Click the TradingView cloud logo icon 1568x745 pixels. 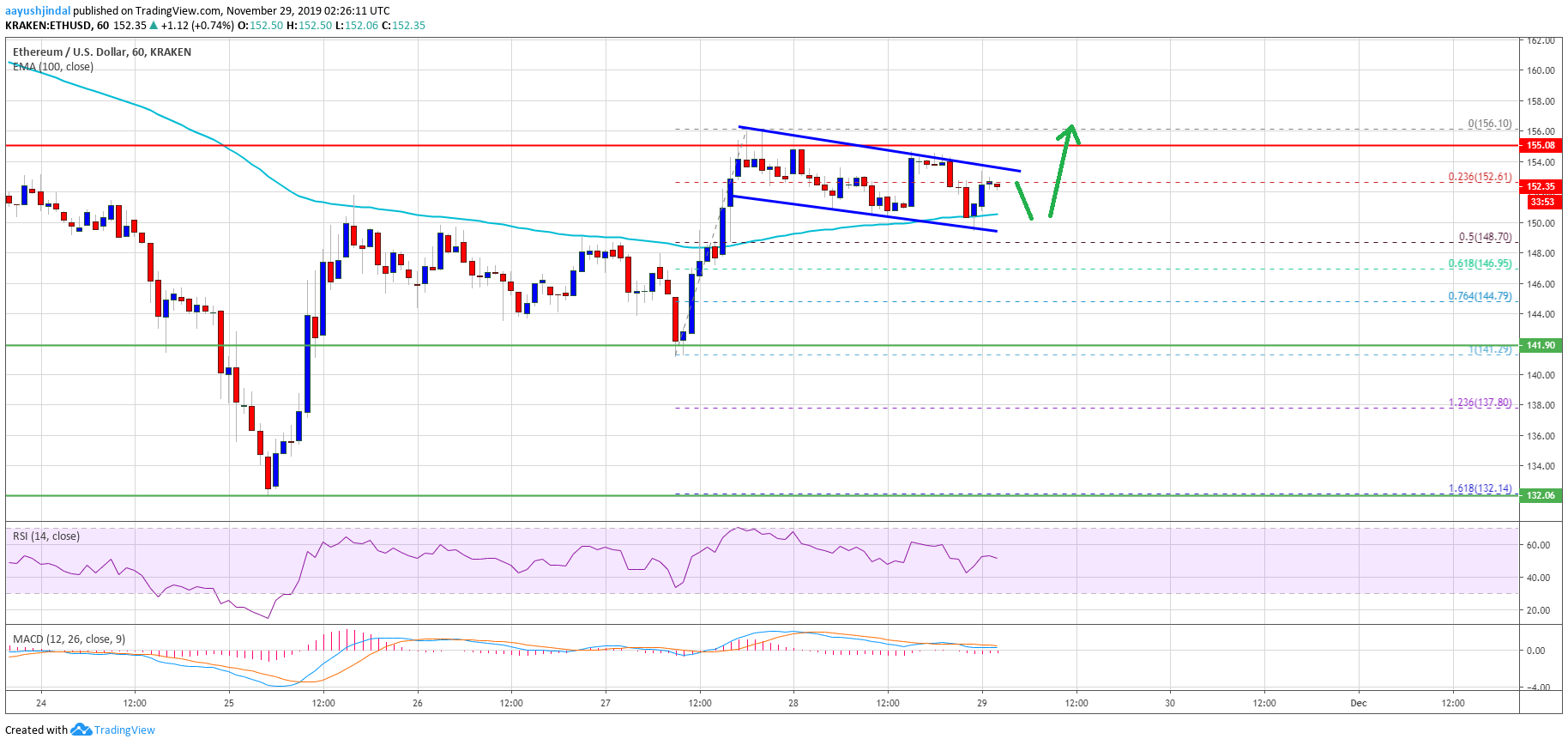point(81,730)
